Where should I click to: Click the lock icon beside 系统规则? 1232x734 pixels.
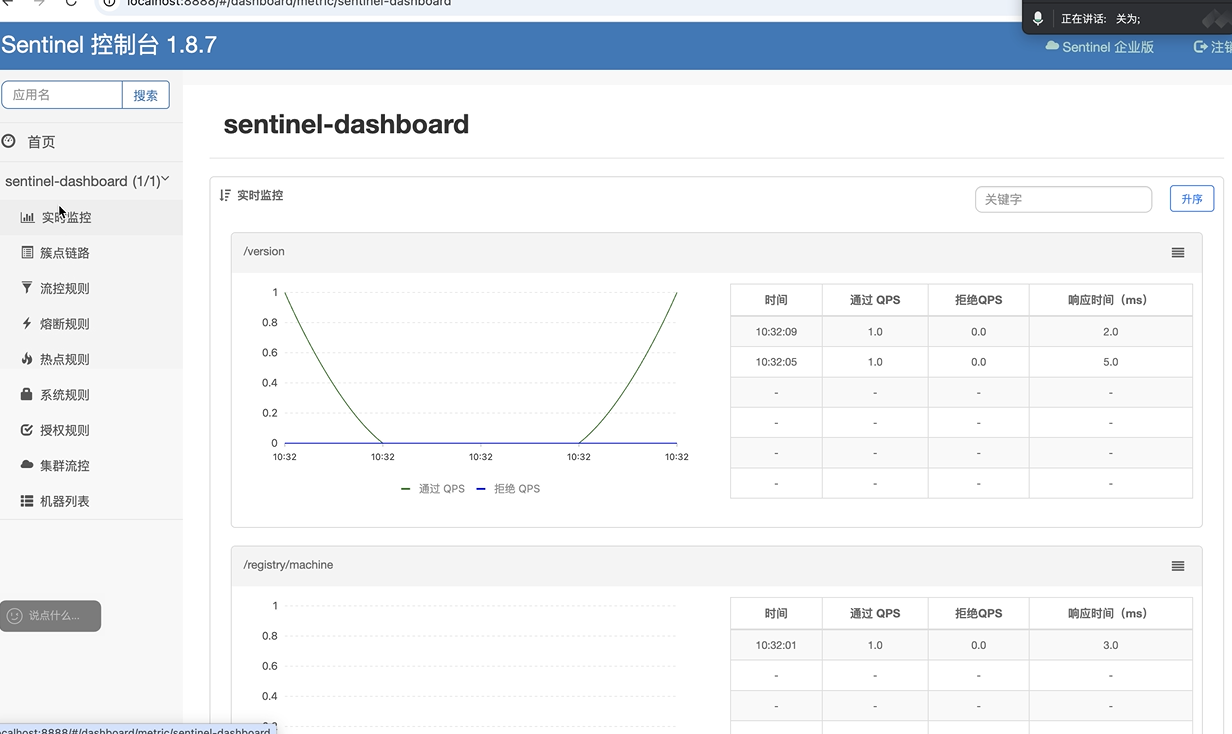(27, 394)
